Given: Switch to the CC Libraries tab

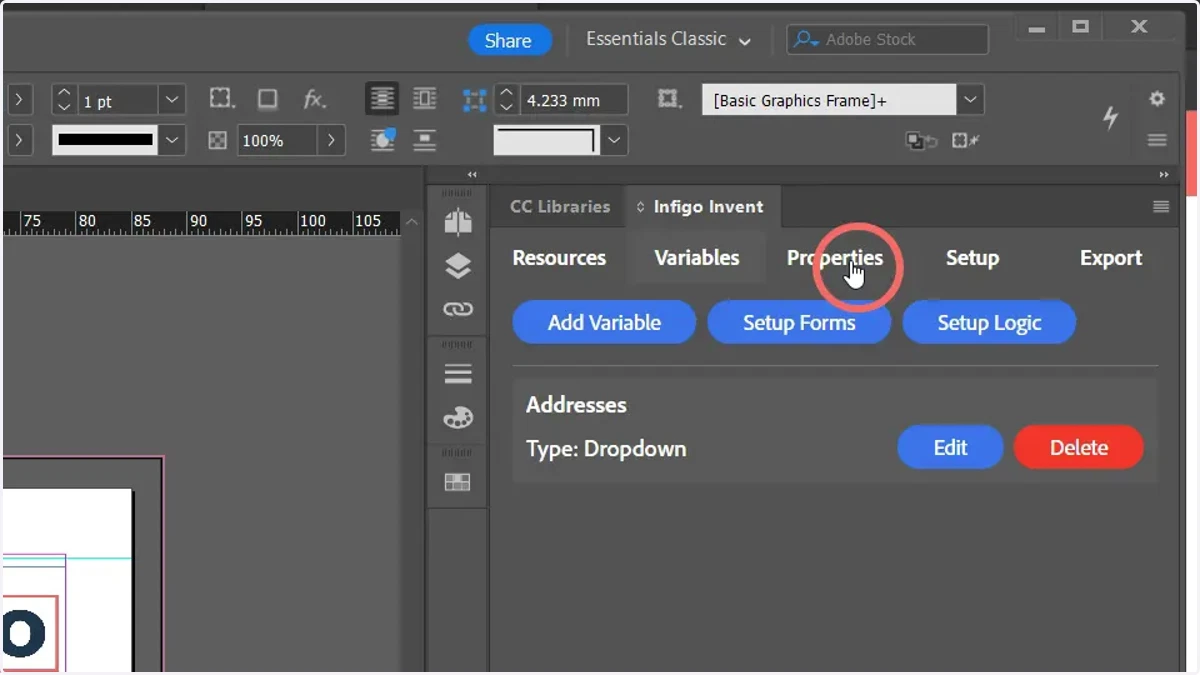Looking at the screenshot, I should [560, 206].
